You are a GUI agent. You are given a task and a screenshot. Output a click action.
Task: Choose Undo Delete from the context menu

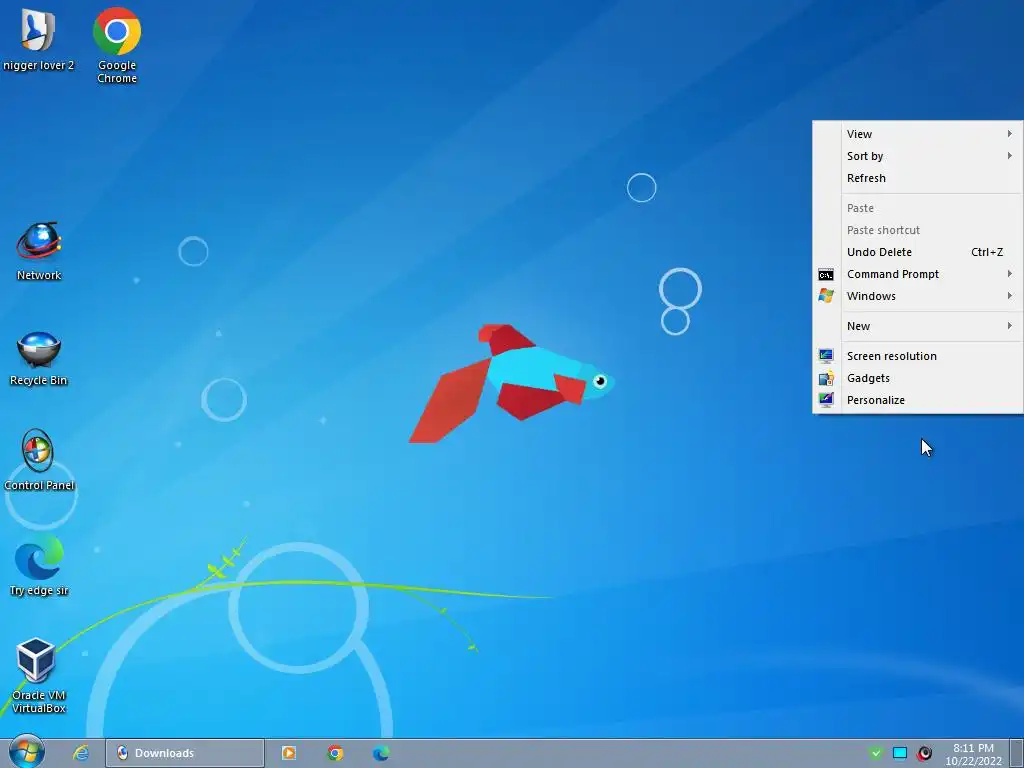click(x=918, y=252)
